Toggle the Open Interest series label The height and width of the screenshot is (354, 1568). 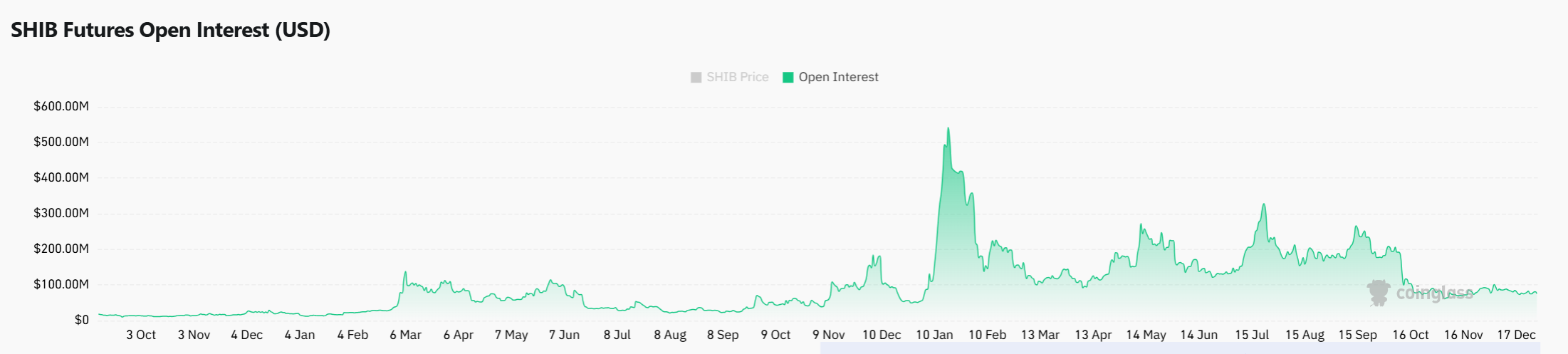tap(838, 77)
